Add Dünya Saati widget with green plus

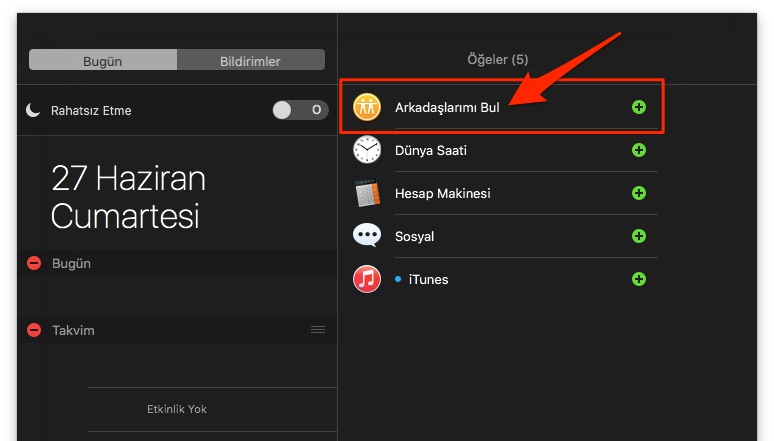point(639,150)
